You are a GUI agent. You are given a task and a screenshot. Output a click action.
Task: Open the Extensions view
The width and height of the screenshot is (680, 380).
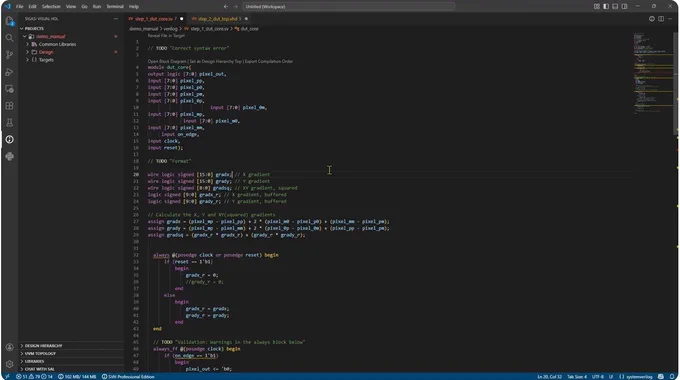pos(10,106)
